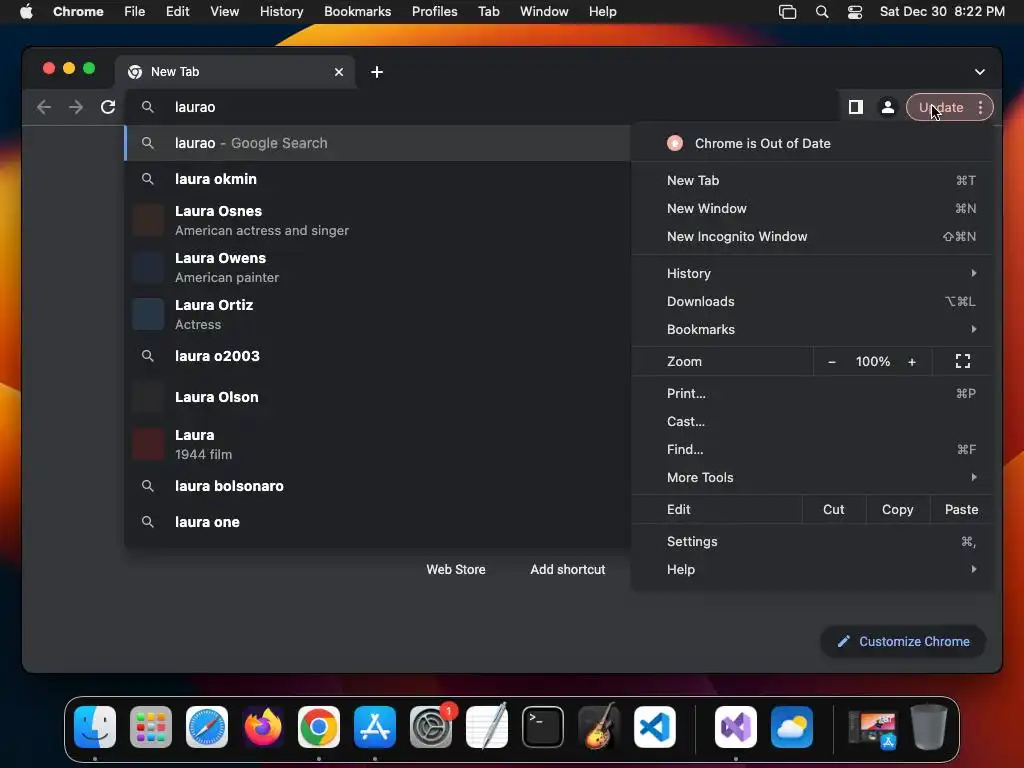The height and width of the screenshot is (768, 1024).
Task: Click Paste in the Edit row
Action: click(x=961, y=509)
